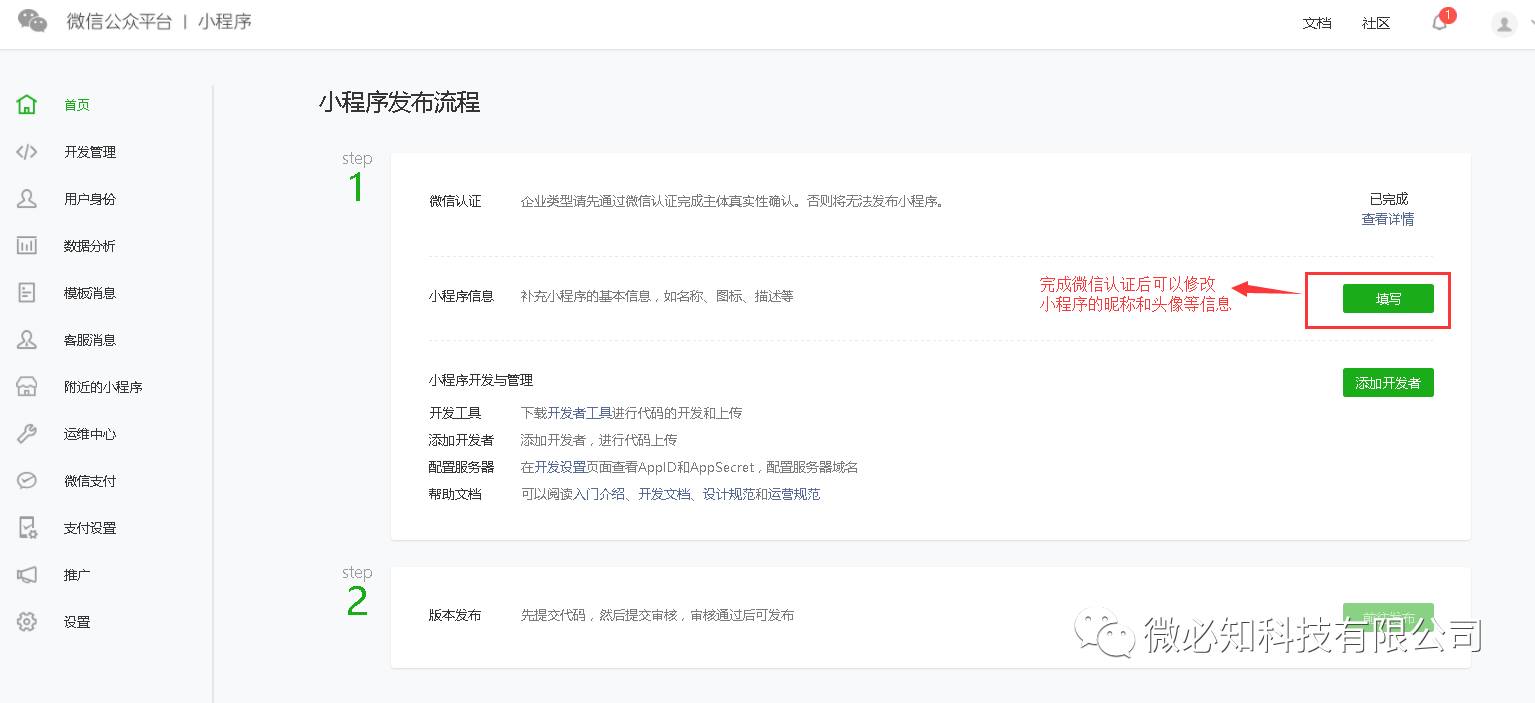Click the home icon in sidebar
The height and width of the screenshot is (703, 1535).
coord(27,105)
